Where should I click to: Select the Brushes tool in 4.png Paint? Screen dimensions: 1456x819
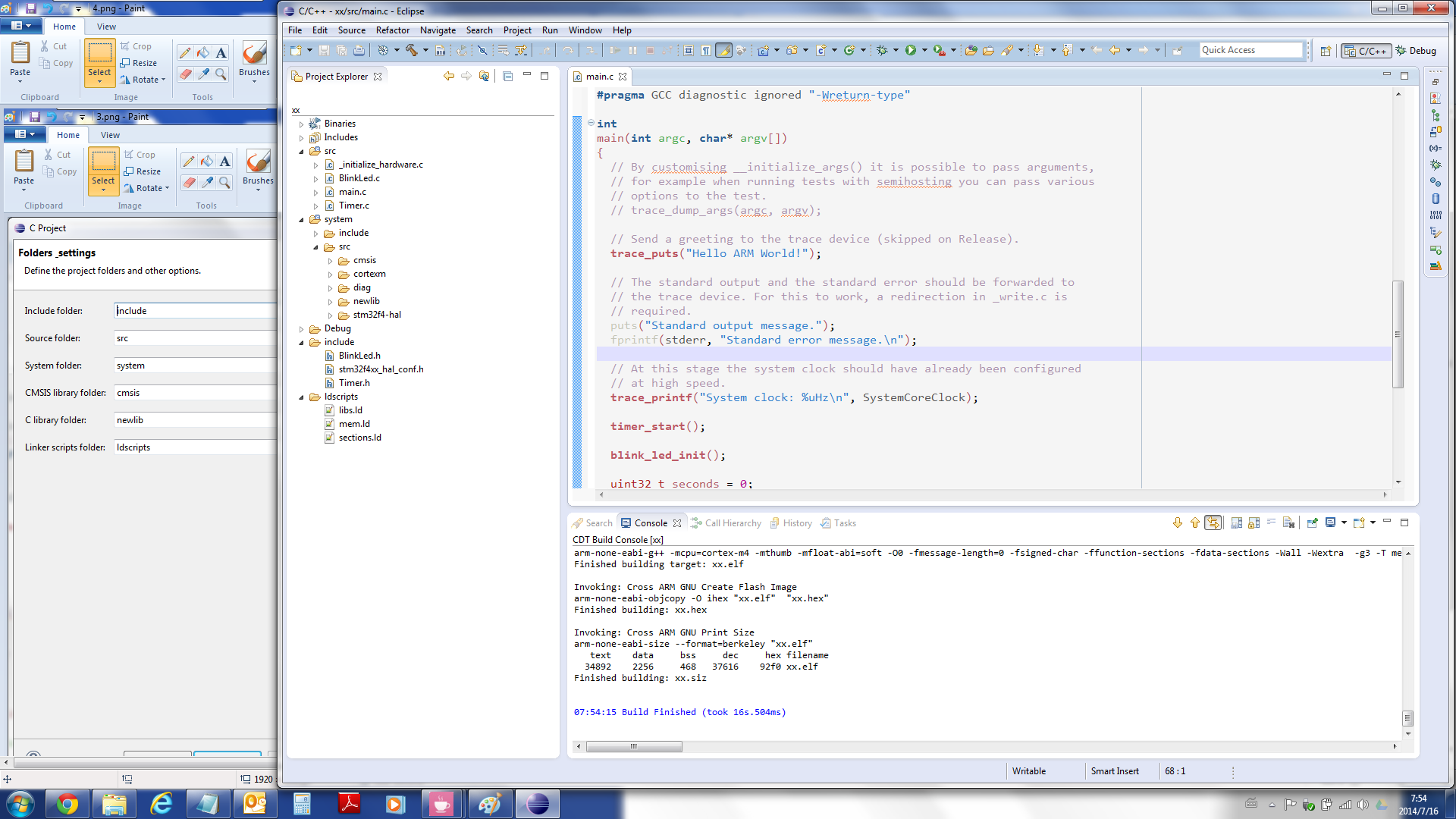click(254, 61)
